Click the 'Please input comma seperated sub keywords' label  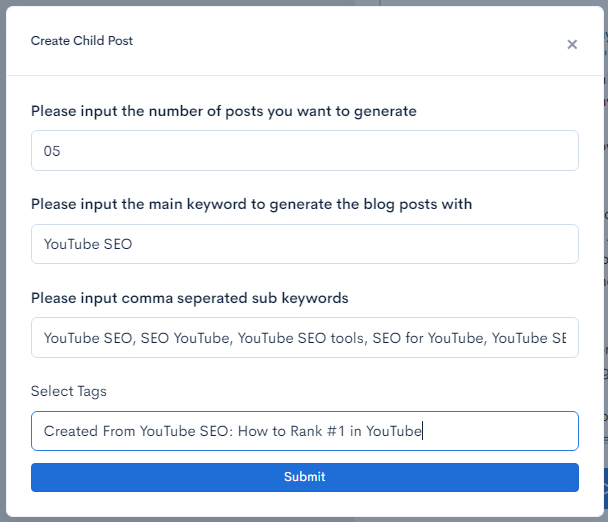190,298
